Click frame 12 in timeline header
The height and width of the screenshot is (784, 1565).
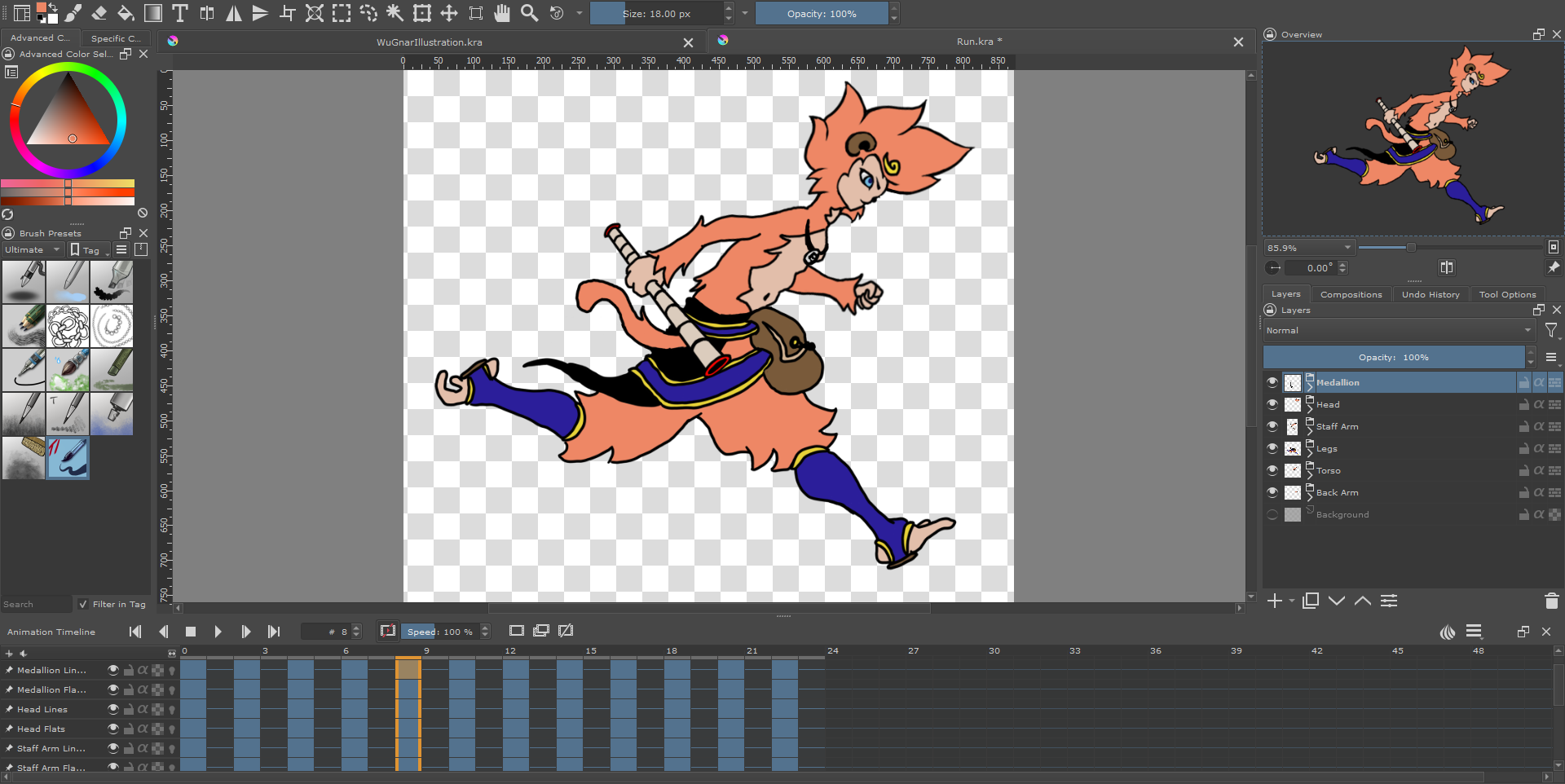[510, 650]
